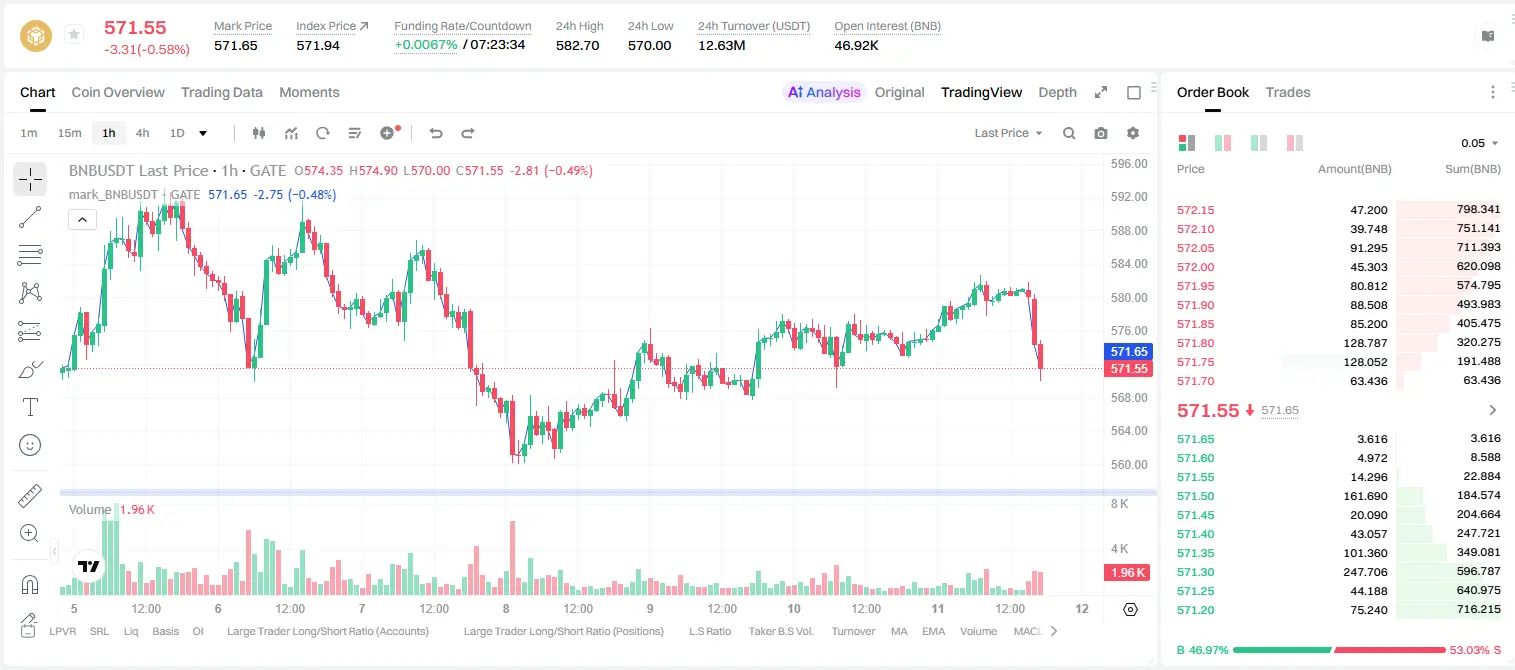Select the 571.50 bid price row
Viewport: 1515px width, 670px height.
pyautogui.click(x=1338, y=496)
